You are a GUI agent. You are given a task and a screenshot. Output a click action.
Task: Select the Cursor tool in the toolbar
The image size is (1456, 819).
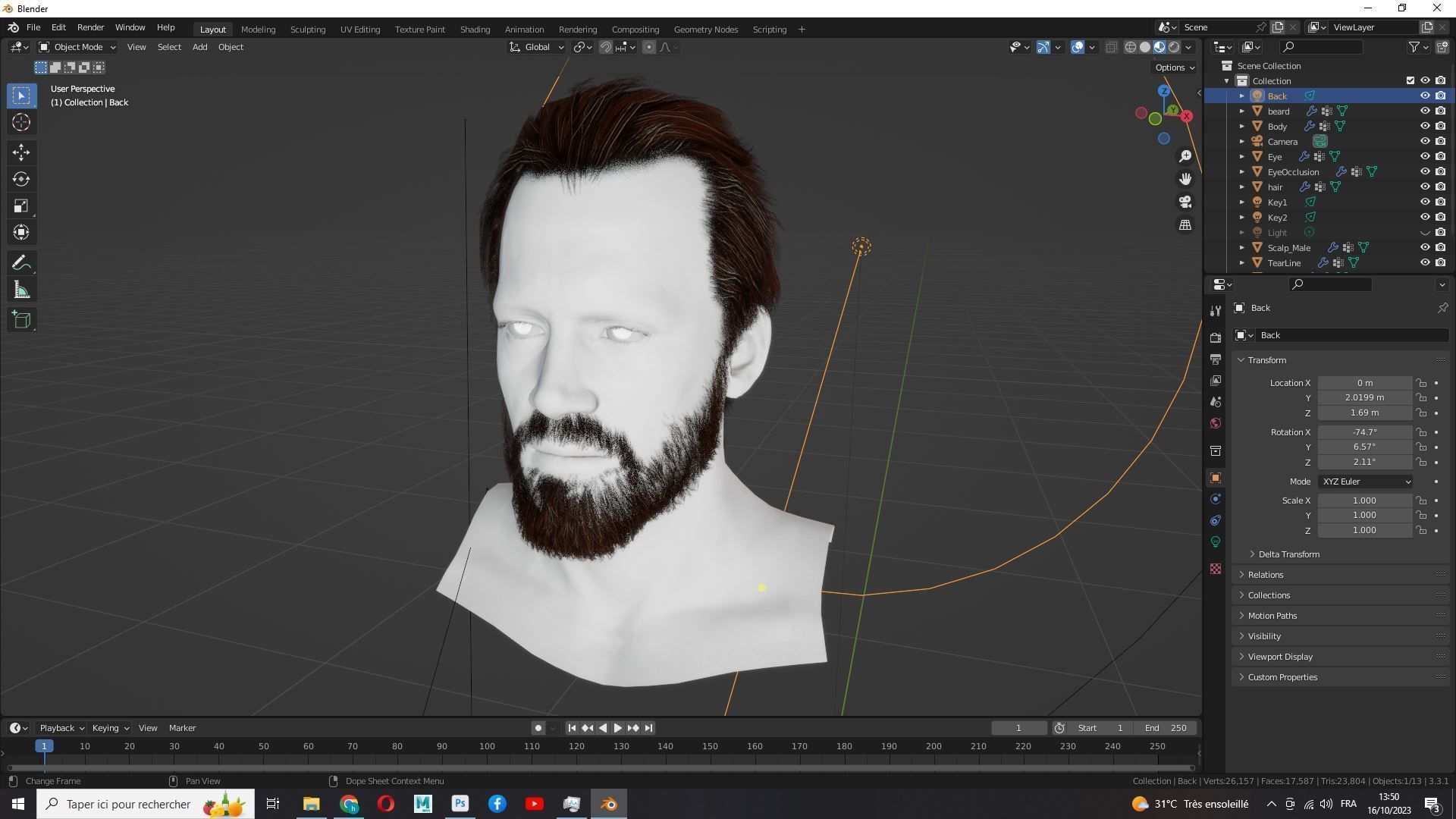coord(21,122)
